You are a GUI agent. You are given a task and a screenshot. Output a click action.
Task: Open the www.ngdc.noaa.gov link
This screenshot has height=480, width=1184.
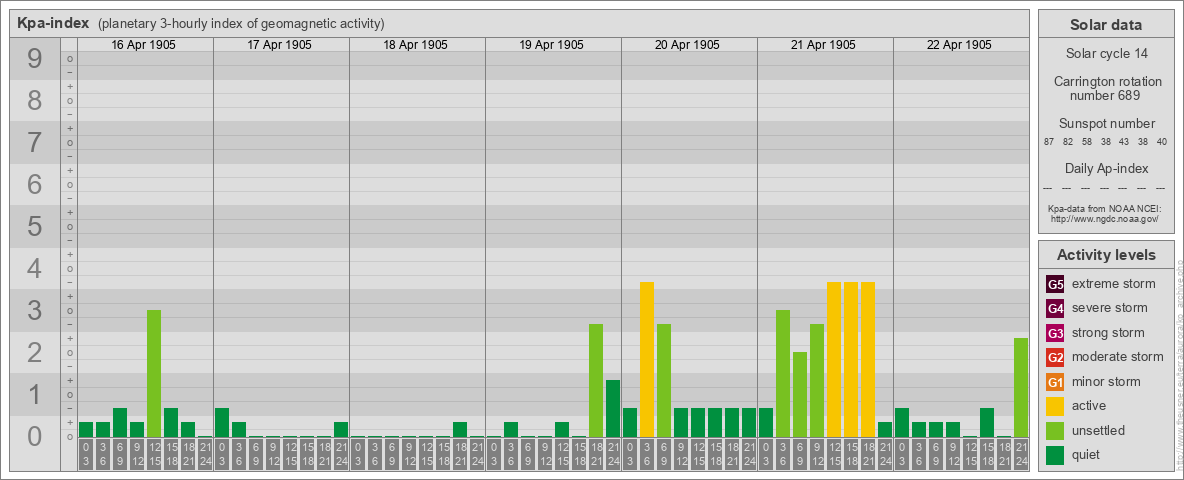pyautogui.click(x=1103, y=218)
